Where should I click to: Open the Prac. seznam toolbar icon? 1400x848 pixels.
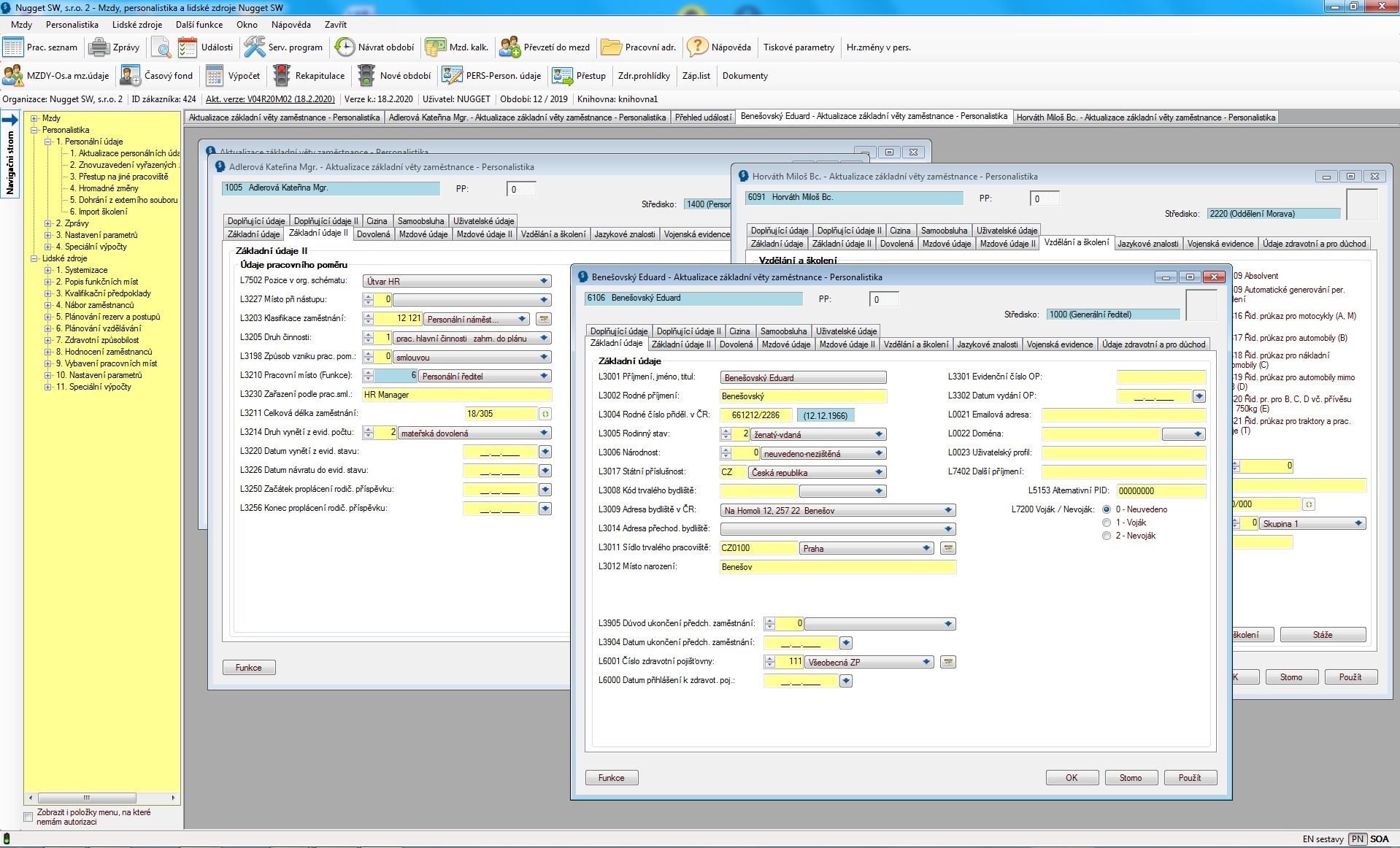pos(13,47)
